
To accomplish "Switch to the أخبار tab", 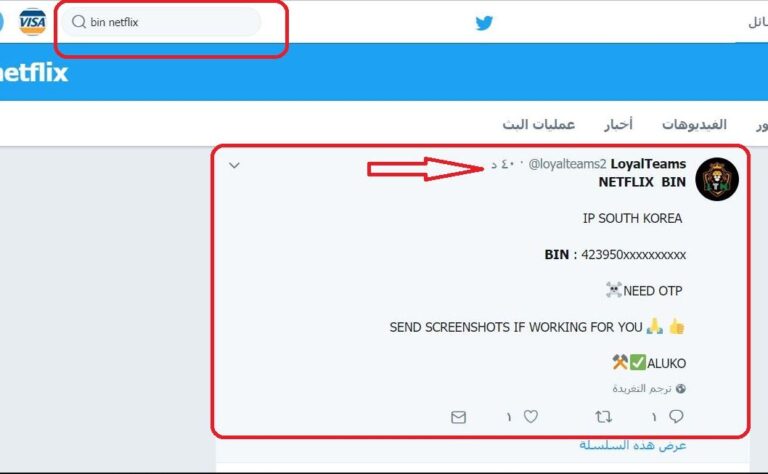I will (618, 125).
